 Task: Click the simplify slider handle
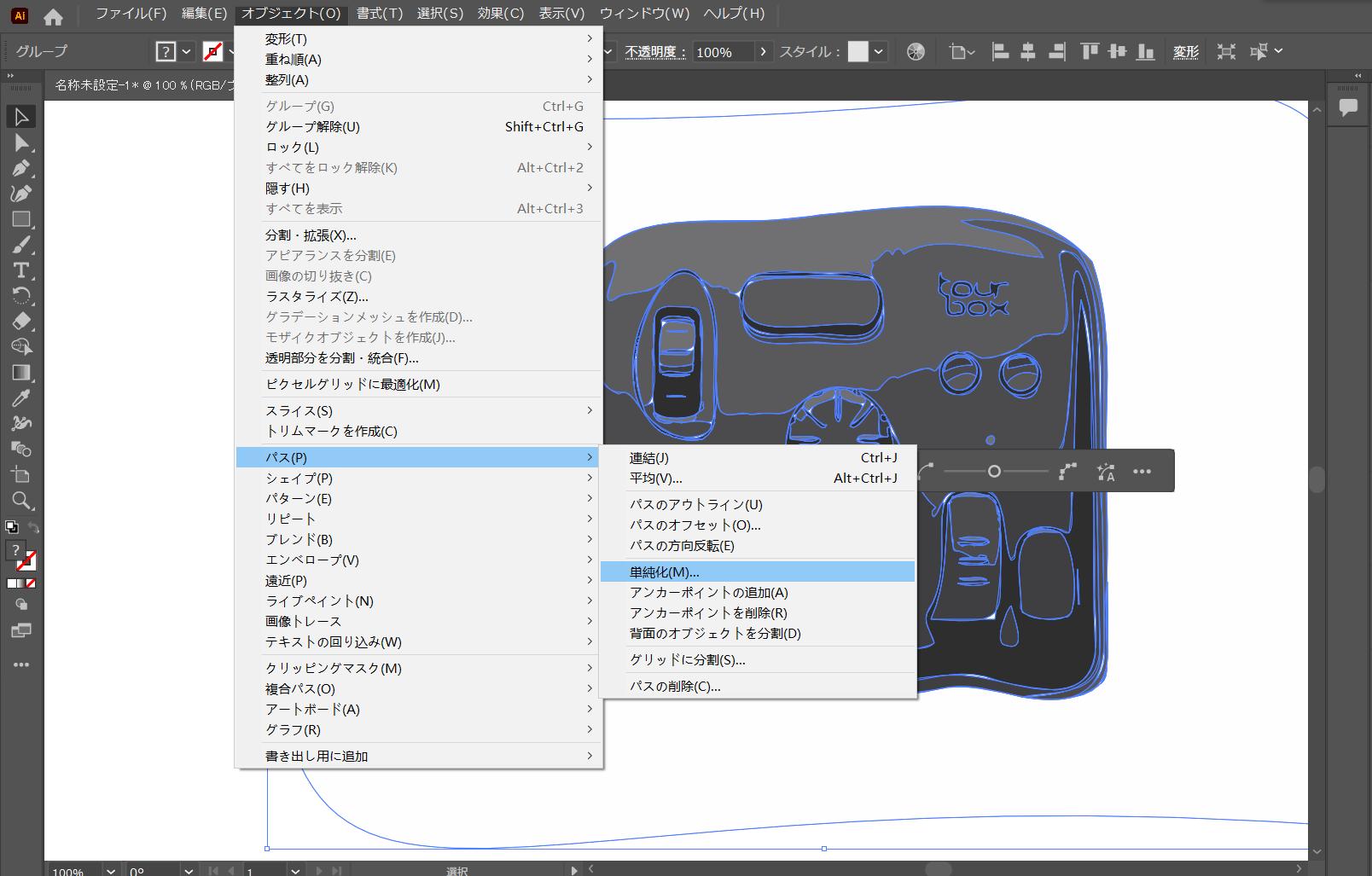994,471
